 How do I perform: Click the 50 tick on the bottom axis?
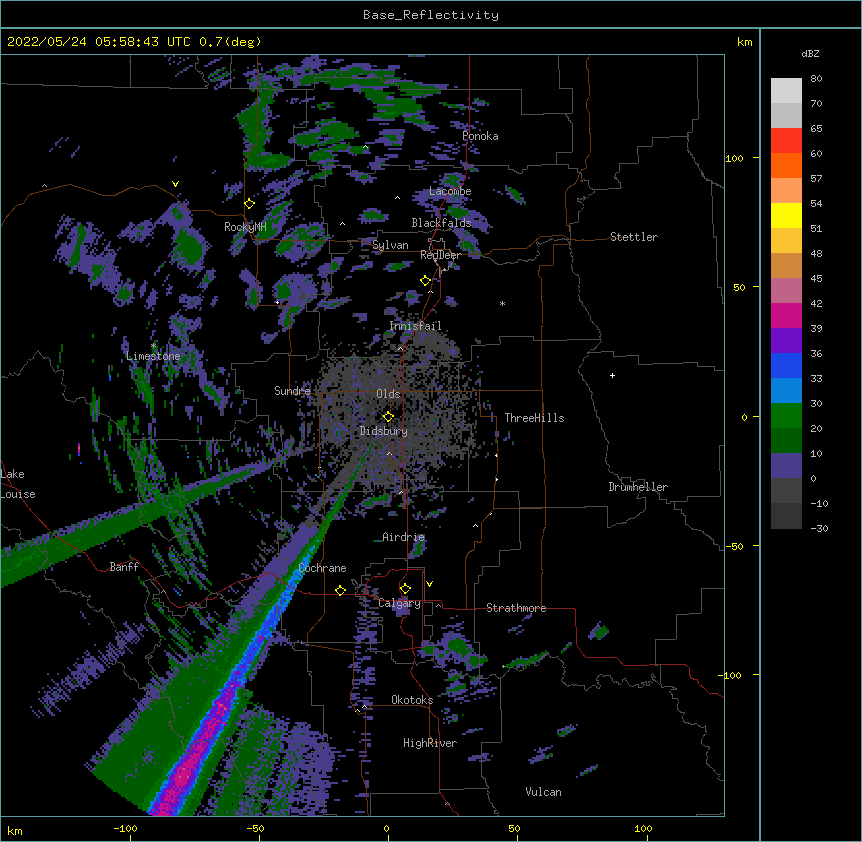coord(514,828)
